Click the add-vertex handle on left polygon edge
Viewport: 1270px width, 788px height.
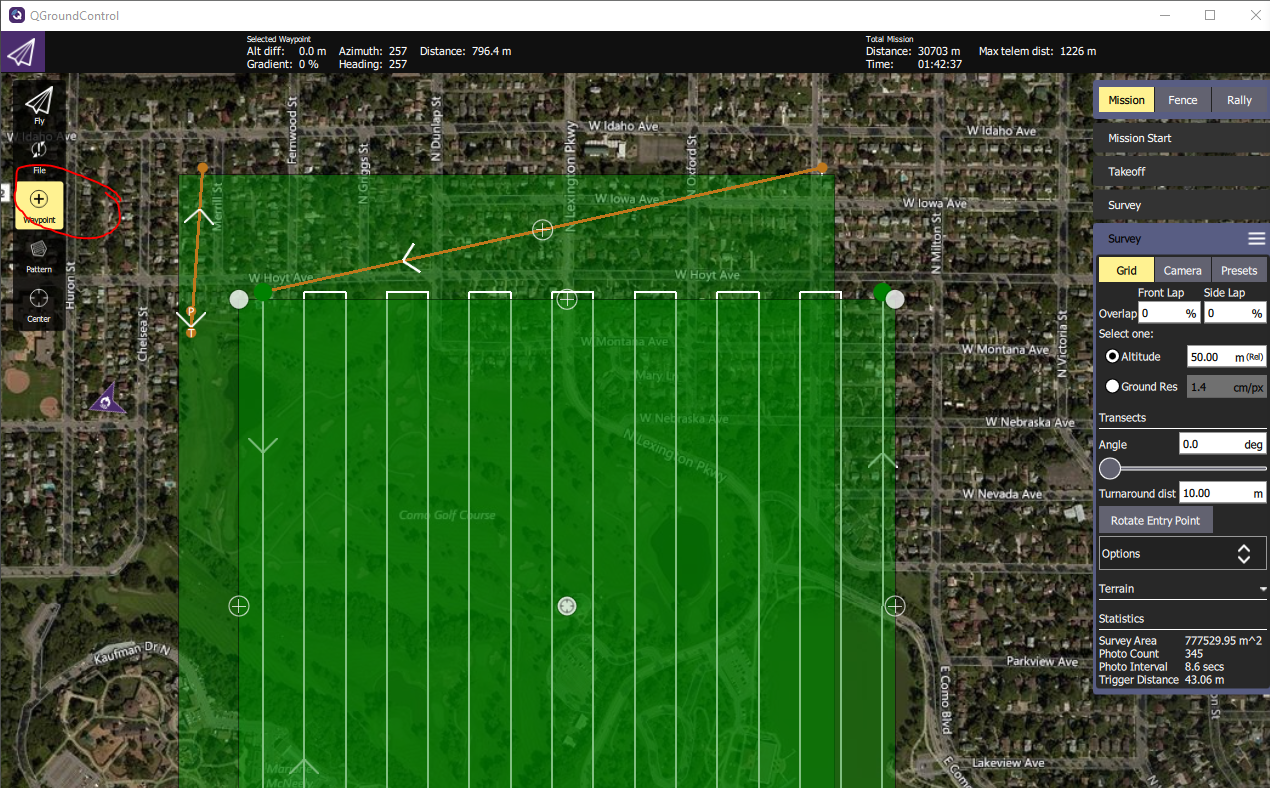238,606
